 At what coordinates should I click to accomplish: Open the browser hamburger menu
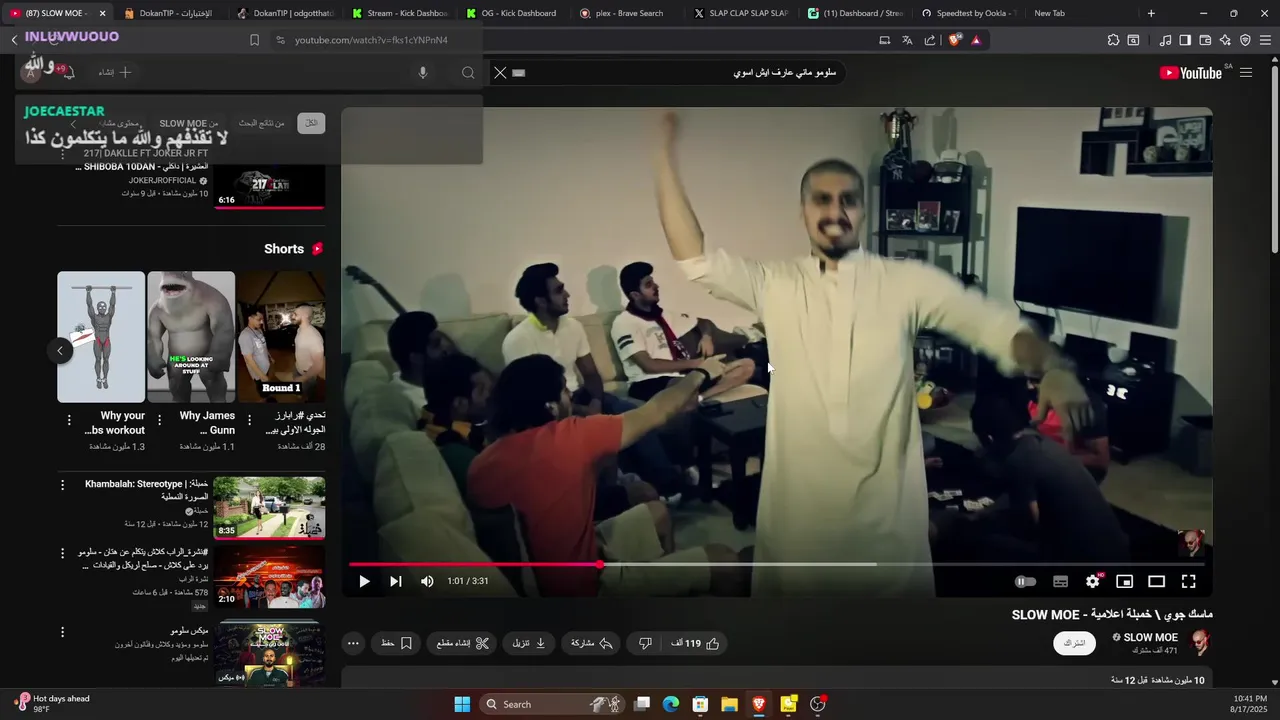click(1265, 40)
